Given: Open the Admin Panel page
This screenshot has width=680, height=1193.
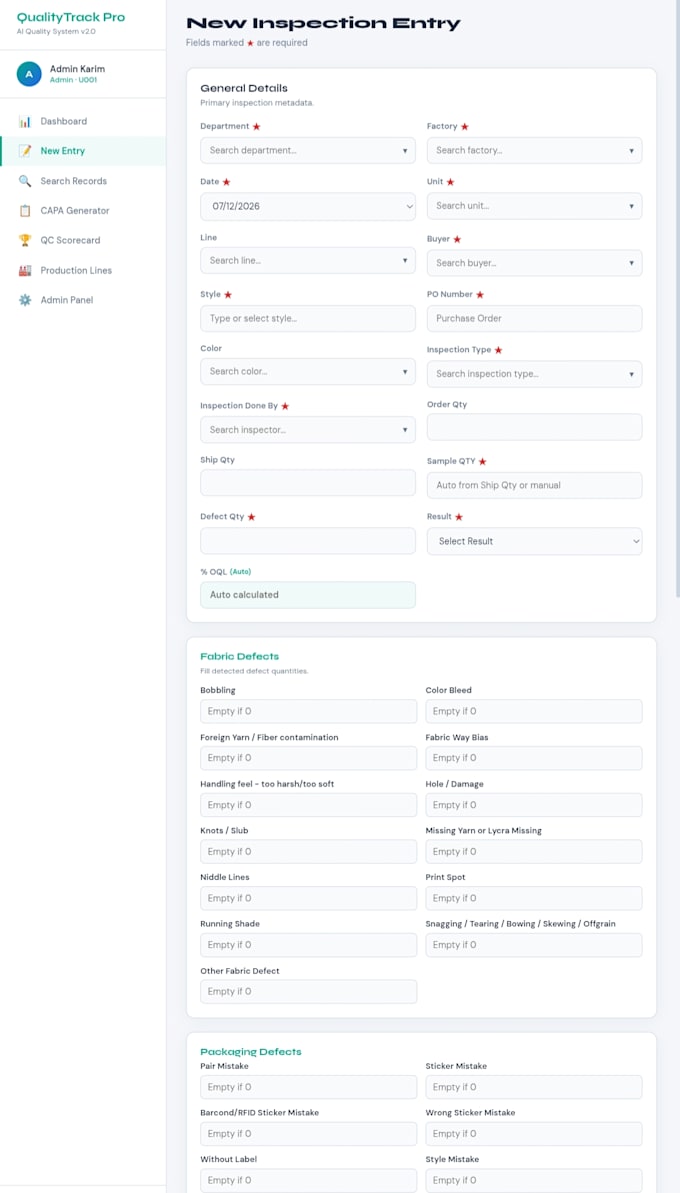Looking at the screenshot, I should (83, 300).
